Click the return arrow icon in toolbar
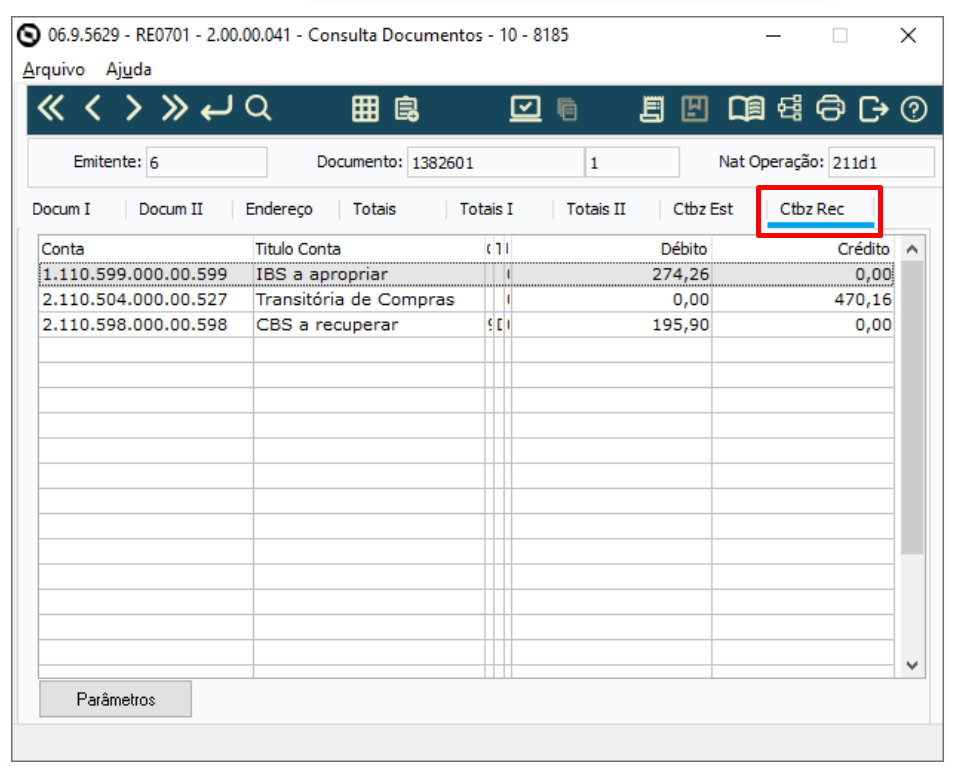Image resolution: width=953 pixels, height=766 pixels. [217, 109]
